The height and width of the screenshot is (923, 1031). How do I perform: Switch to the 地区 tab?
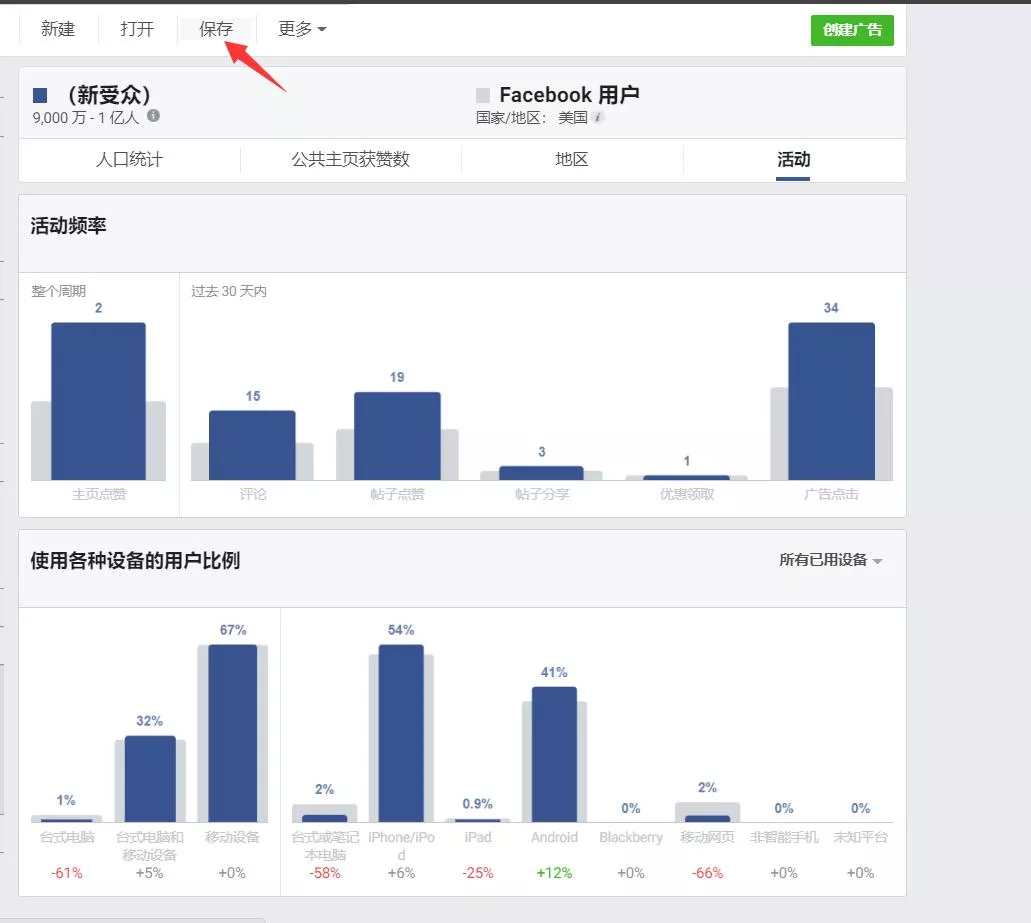[x=572, y=160]
